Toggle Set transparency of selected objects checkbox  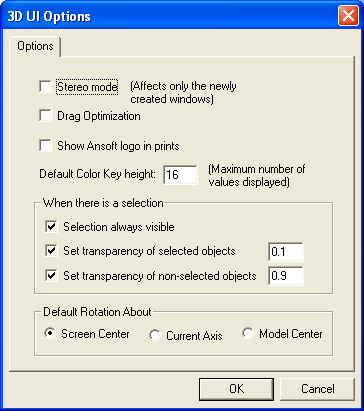[x=51, y=251]
